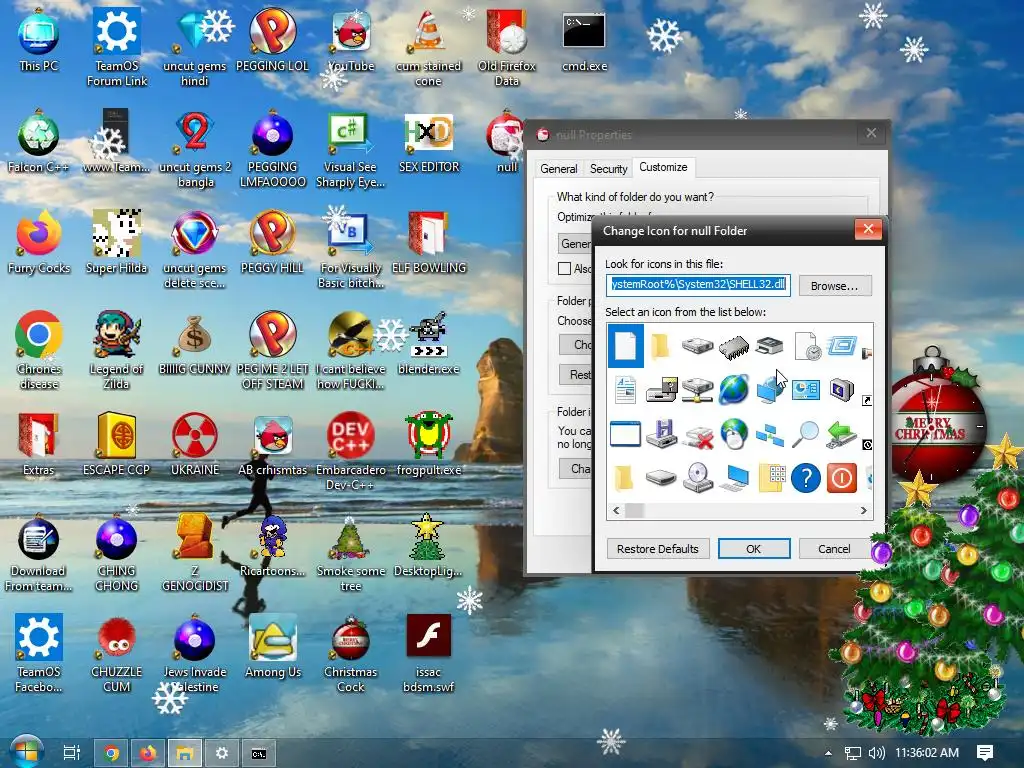Click the TeamOS Forum Link icon
Screen dimensions: 1024x768
click(x=116, y=47)
